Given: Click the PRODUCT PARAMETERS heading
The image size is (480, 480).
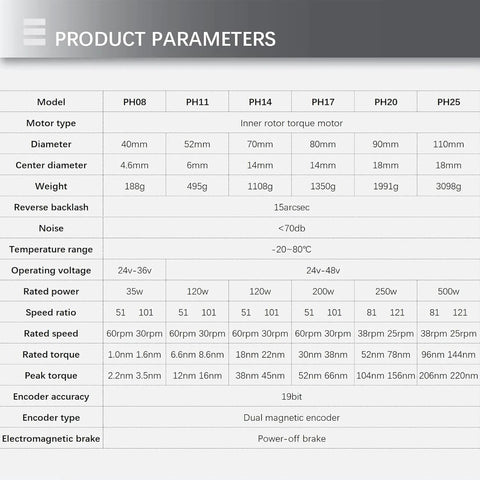Looking at the screenshot, I should click(165, 39).
